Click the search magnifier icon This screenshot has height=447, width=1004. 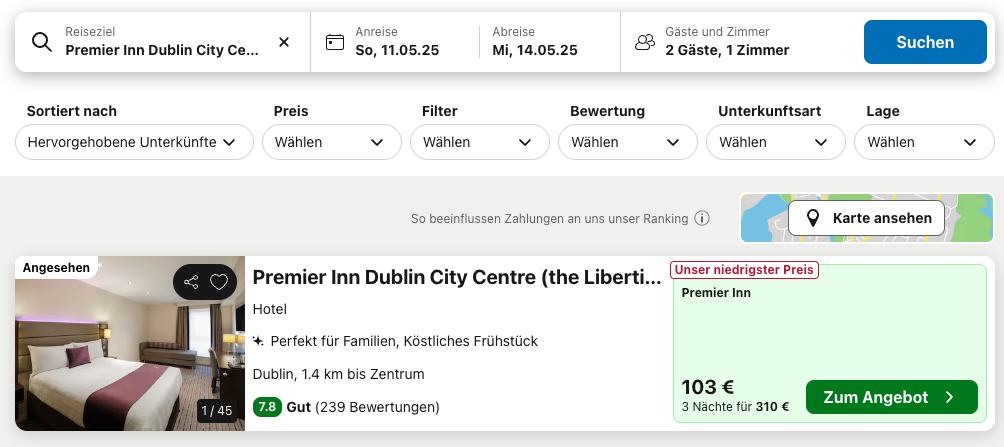click(x=41, y=42)
